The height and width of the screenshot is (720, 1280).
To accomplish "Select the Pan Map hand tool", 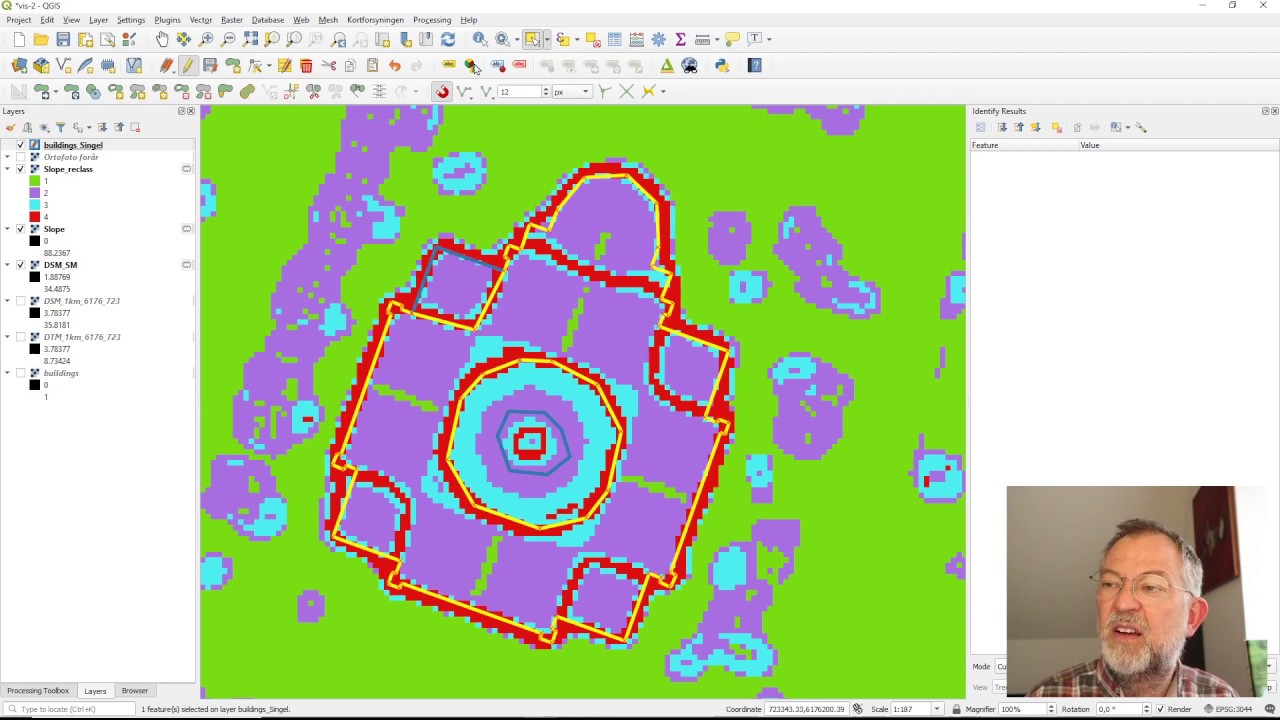I will pos(162,39).
